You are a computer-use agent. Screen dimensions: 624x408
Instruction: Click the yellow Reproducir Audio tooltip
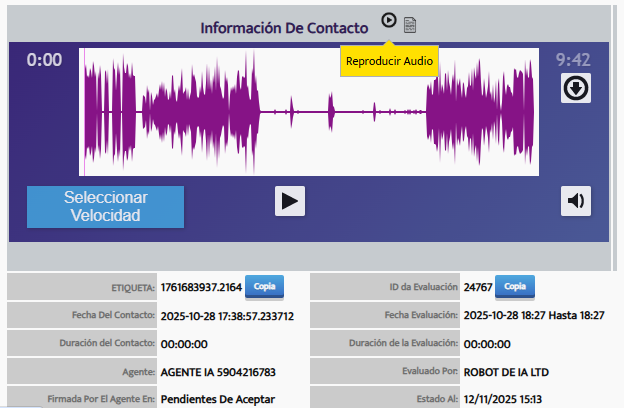[x=389, y=61]
